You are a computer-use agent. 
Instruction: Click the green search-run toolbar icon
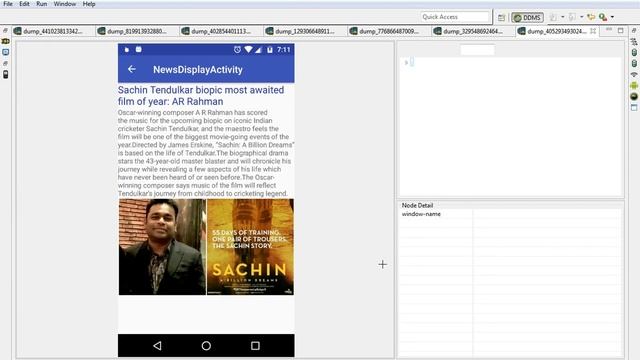click(x=603, y=17)
